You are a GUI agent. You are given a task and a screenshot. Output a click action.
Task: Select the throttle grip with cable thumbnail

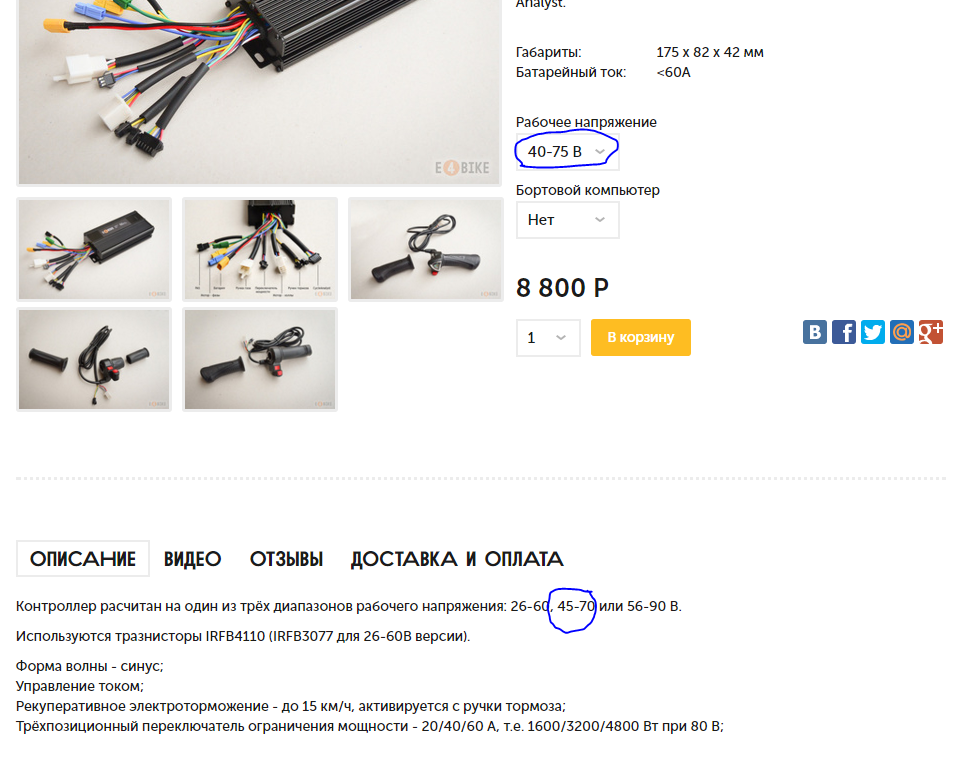click(x=426, y=249)
